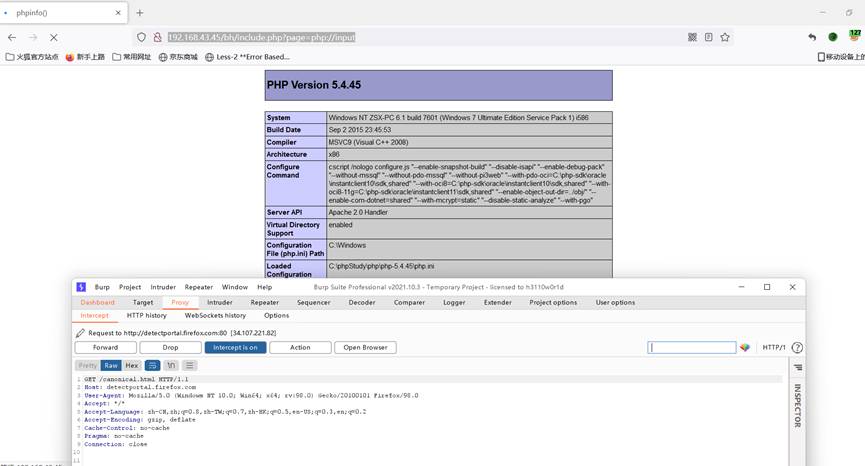Click the HTTP/1 protocol label
865x466 pixels.
773,347
